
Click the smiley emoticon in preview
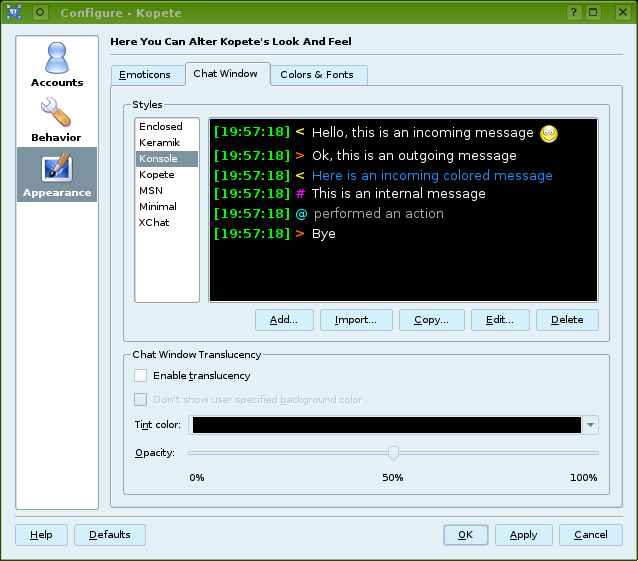pyautogui.click(x=548, y=134)
